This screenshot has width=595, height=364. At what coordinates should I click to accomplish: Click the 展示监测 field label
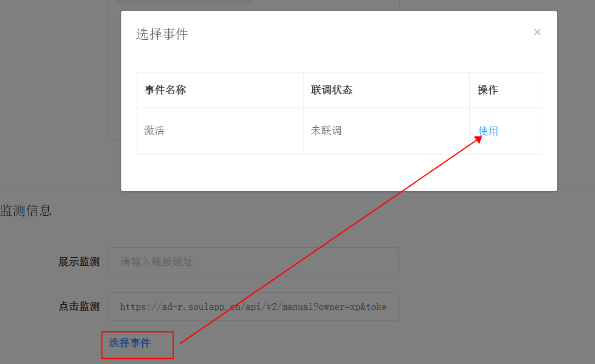click(x=79, y=262)
